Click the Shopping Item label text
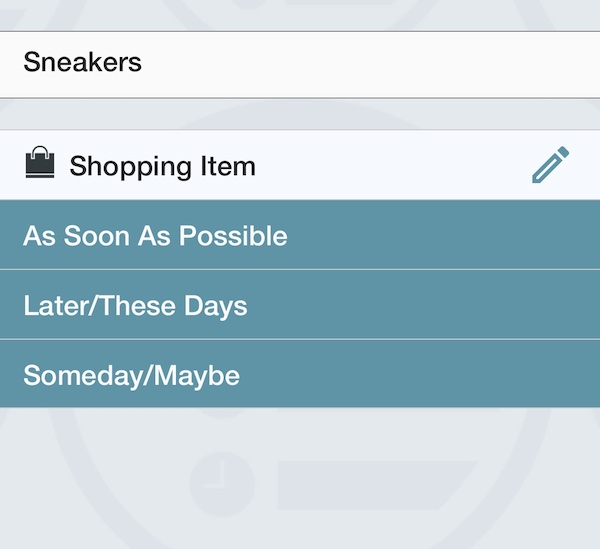 (x=162, y=166)
